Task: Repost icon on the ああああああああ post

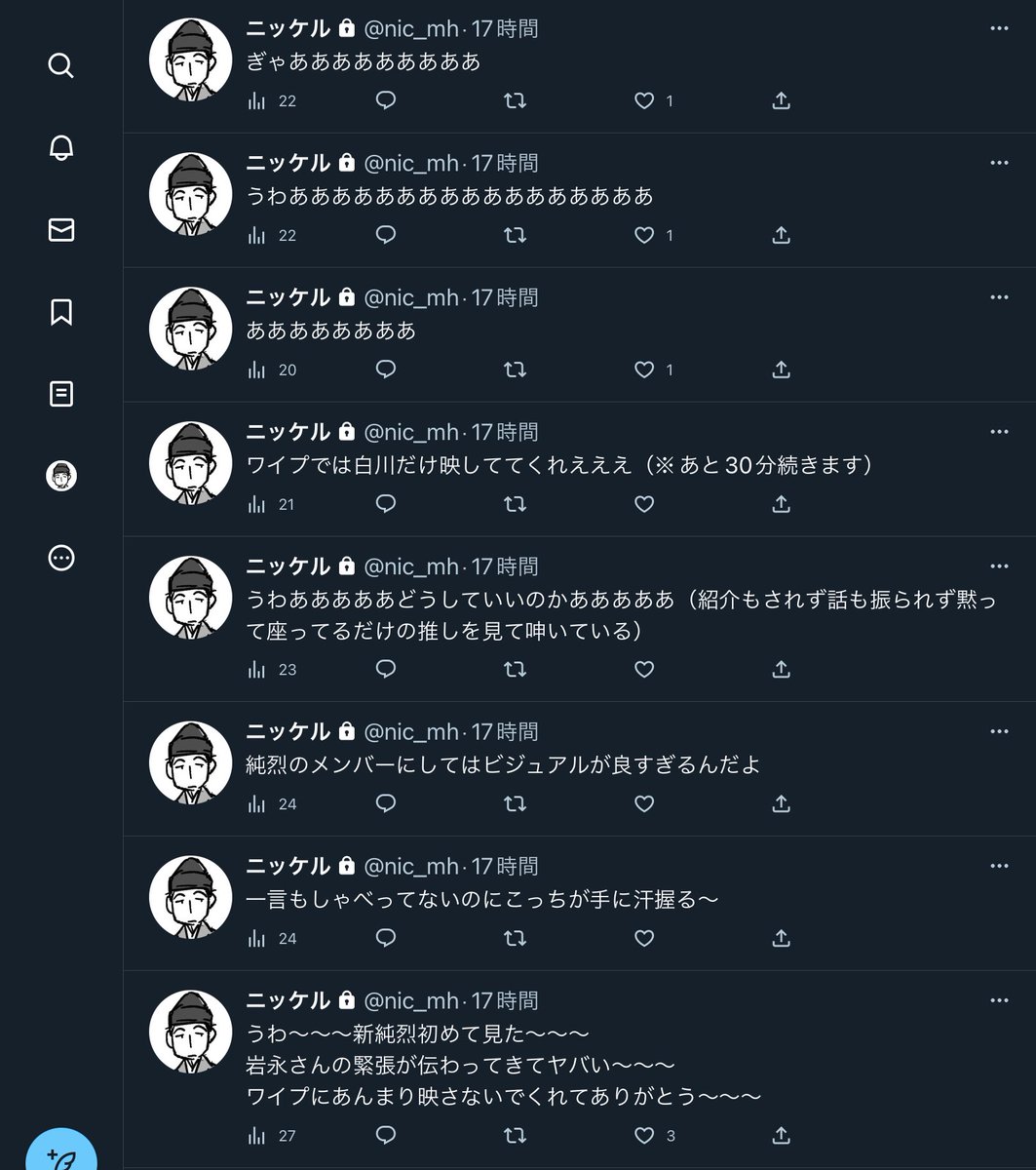Action: [515, 370]
